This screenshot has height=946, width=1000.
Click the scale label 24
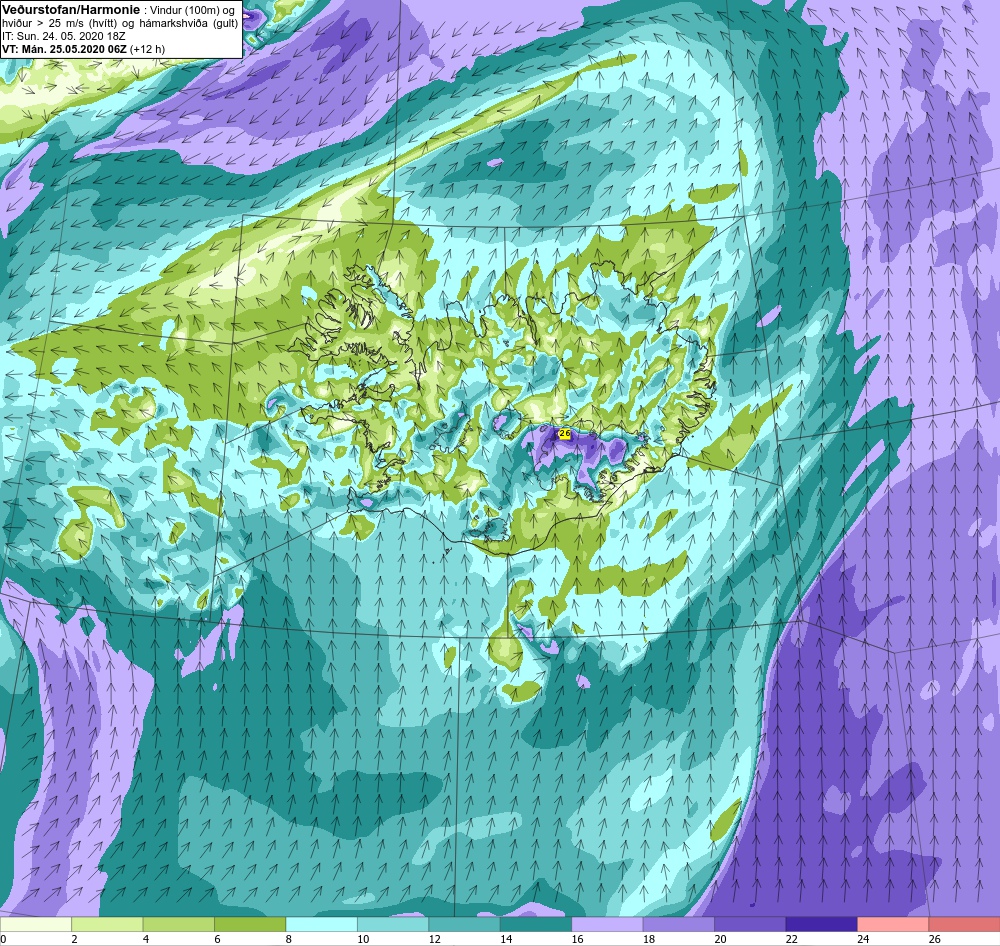tap(863, 939)
